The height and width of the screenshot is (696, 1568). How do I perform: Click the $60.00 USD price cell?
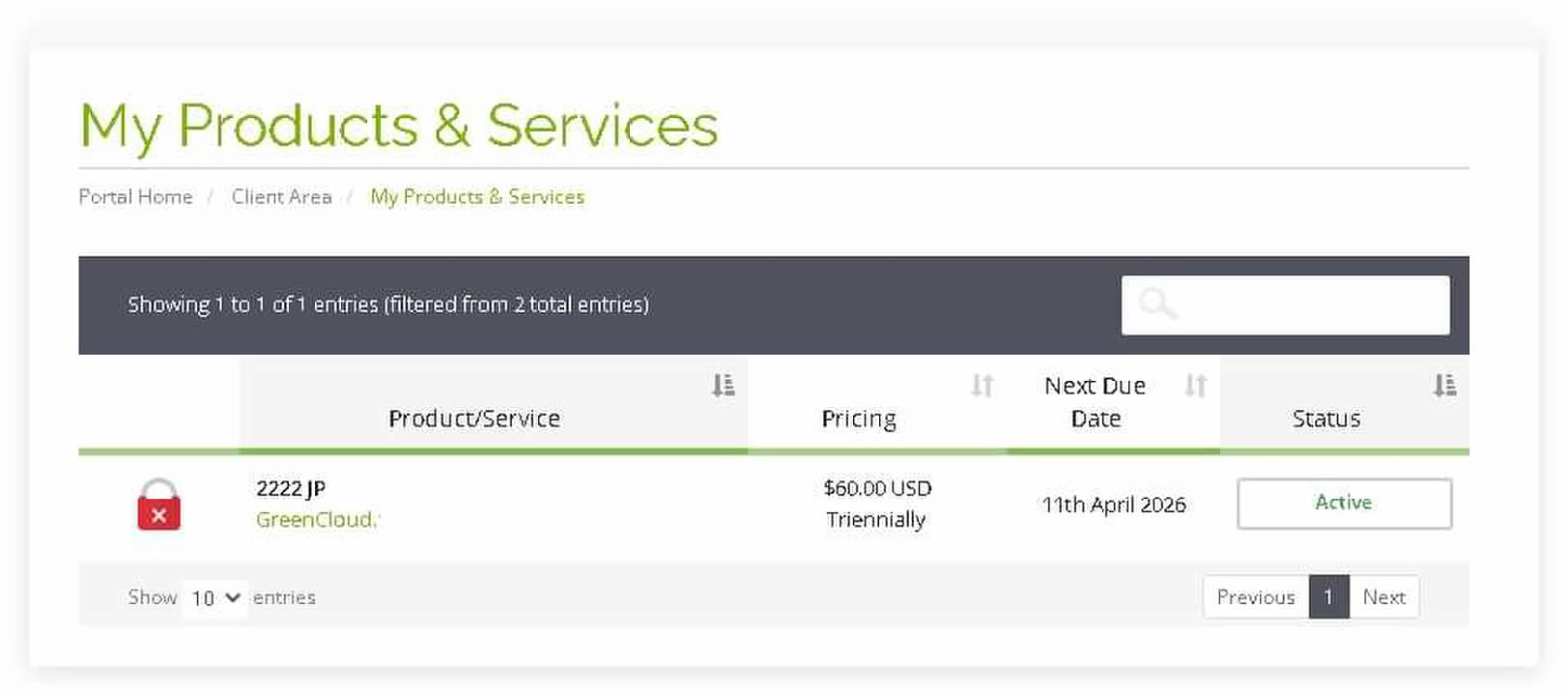point(877,488)
